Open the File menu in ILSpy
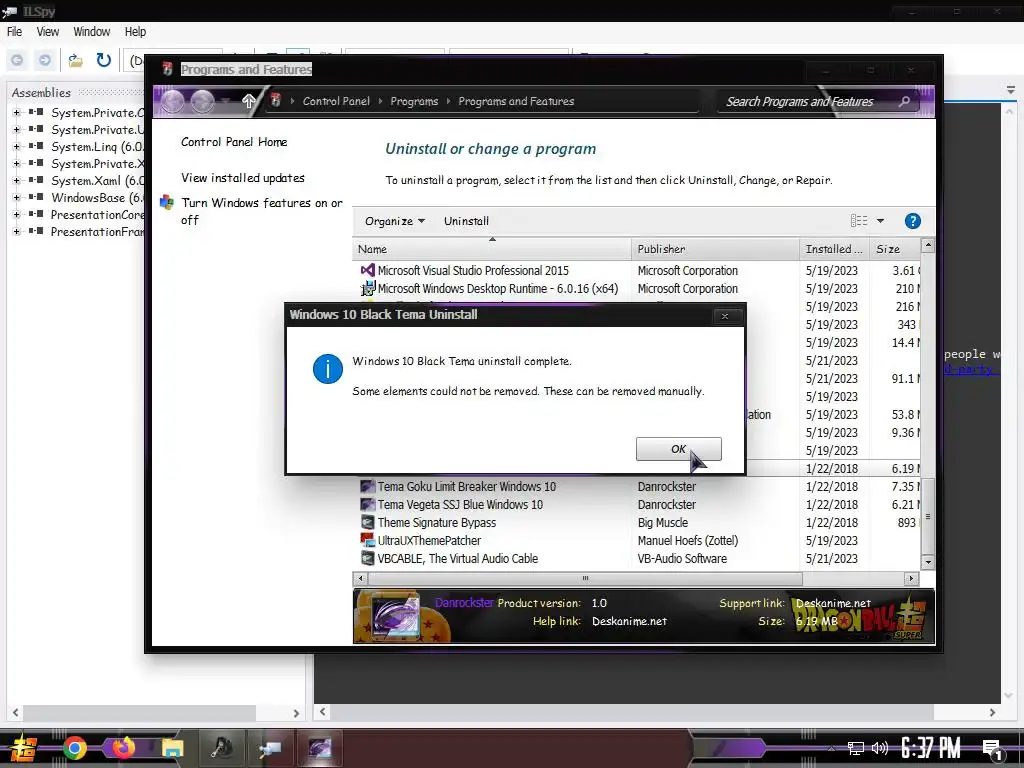Image resolution: width=1024 pixels, height=768 pixels. [x=14, y=31]
